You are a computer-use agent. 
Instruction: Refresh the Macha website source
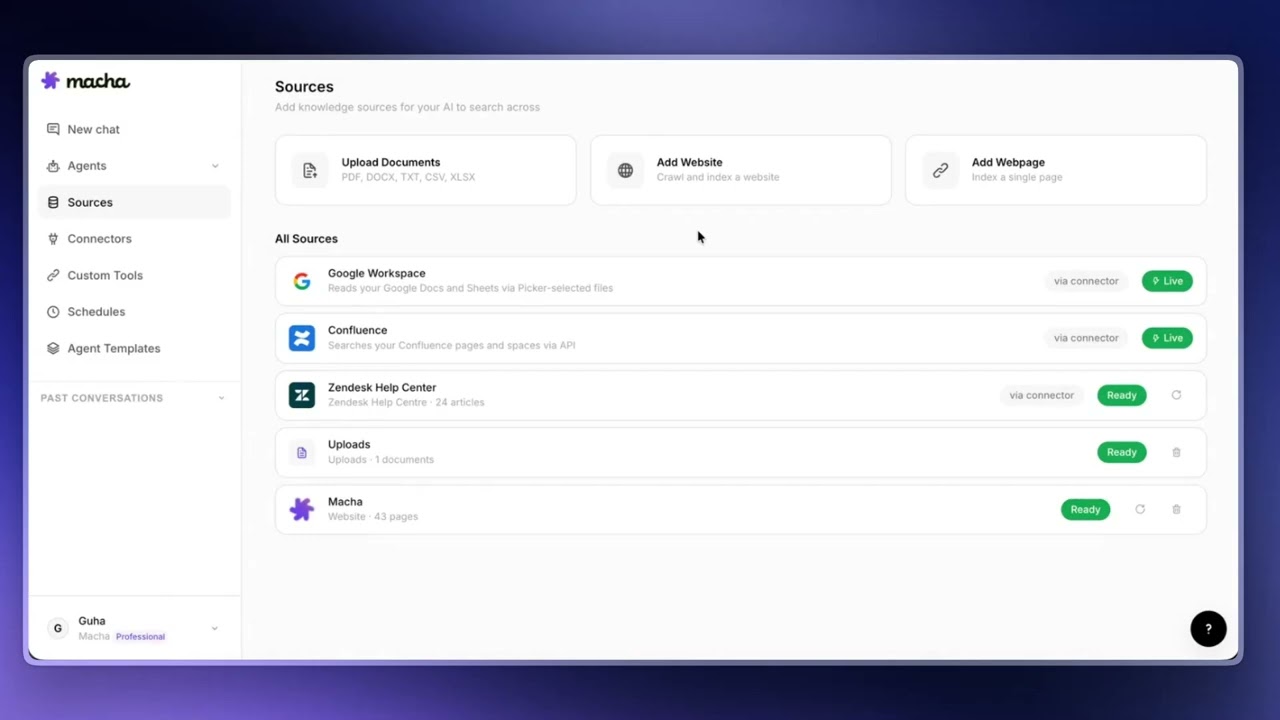pos(1140,510)
